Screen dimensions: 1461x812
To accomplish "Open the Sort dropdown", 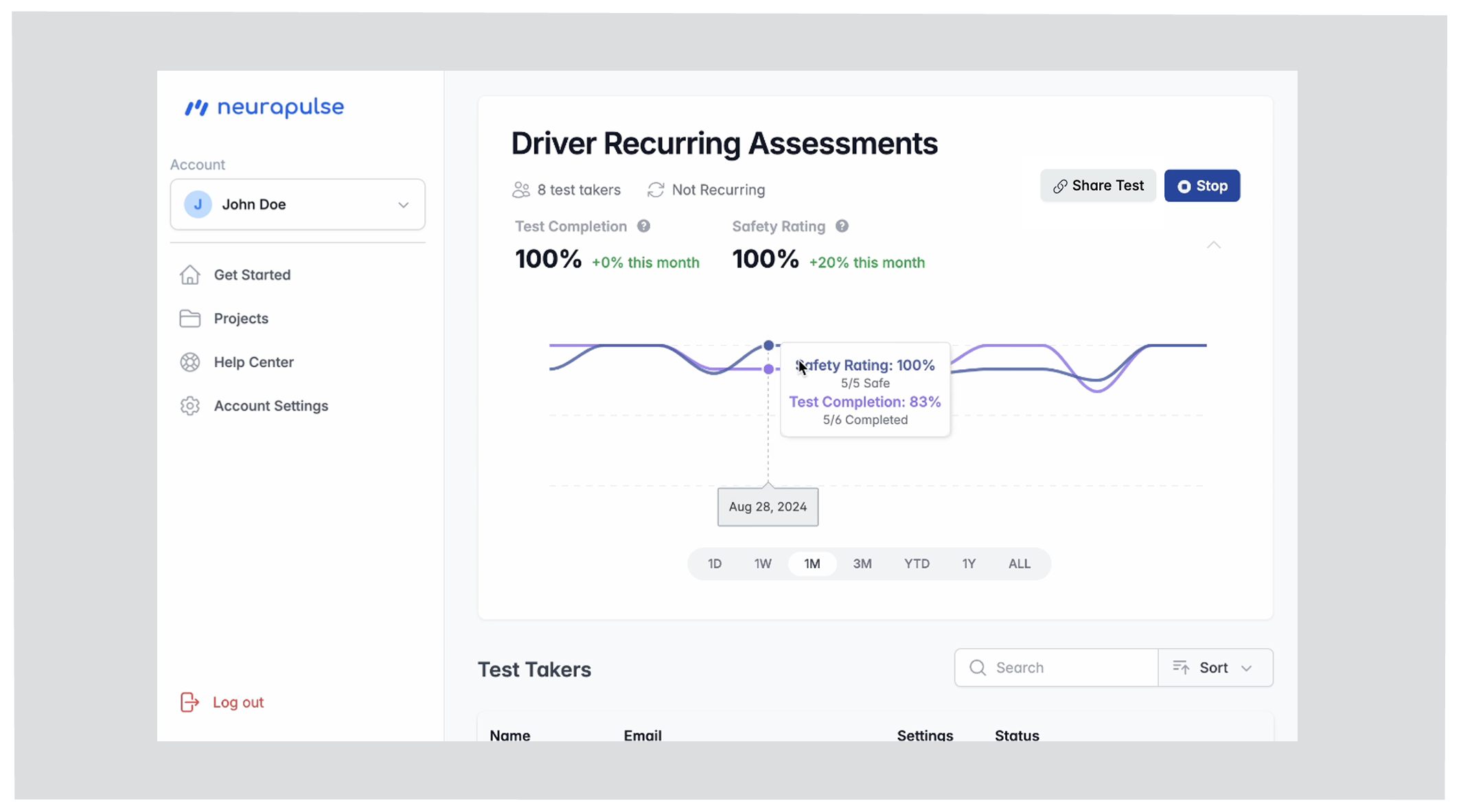I will click(1215, 668).
